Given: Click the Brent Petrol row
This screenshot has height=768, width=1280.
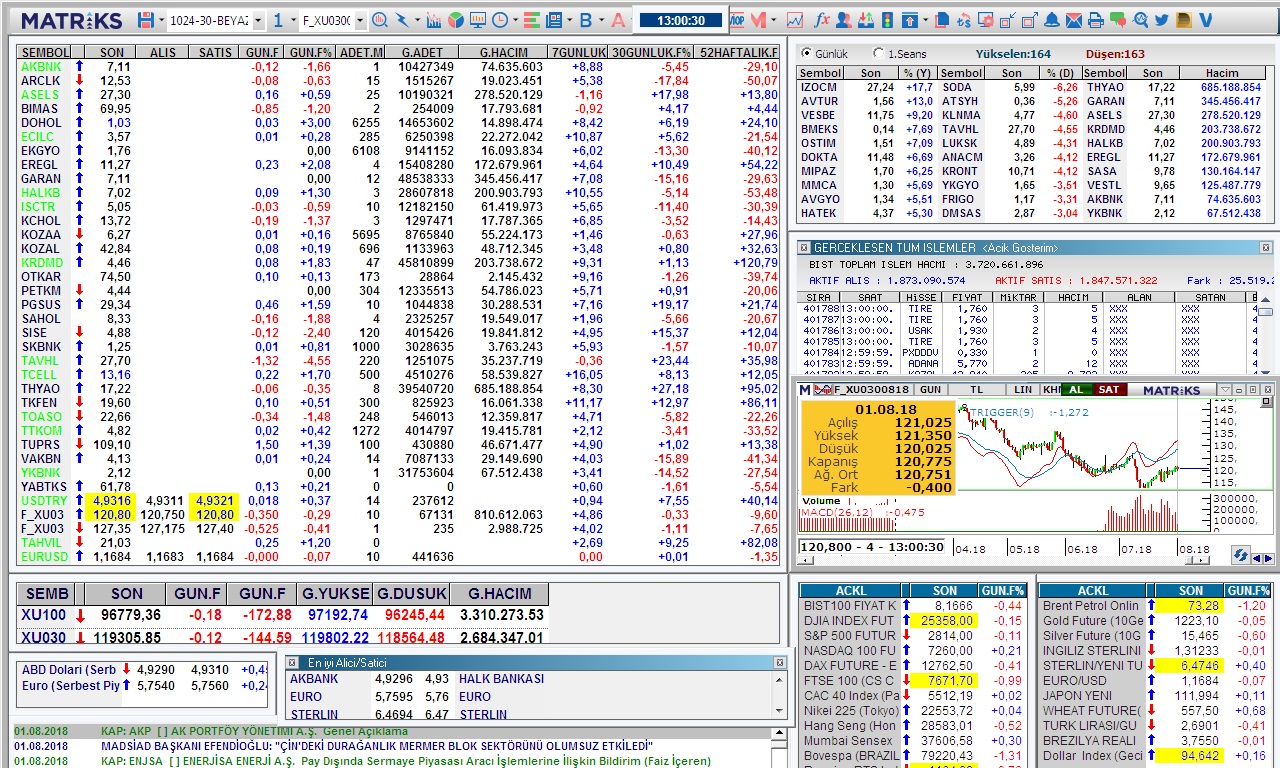Looking at the screenshot, I should coord(1155,606).
